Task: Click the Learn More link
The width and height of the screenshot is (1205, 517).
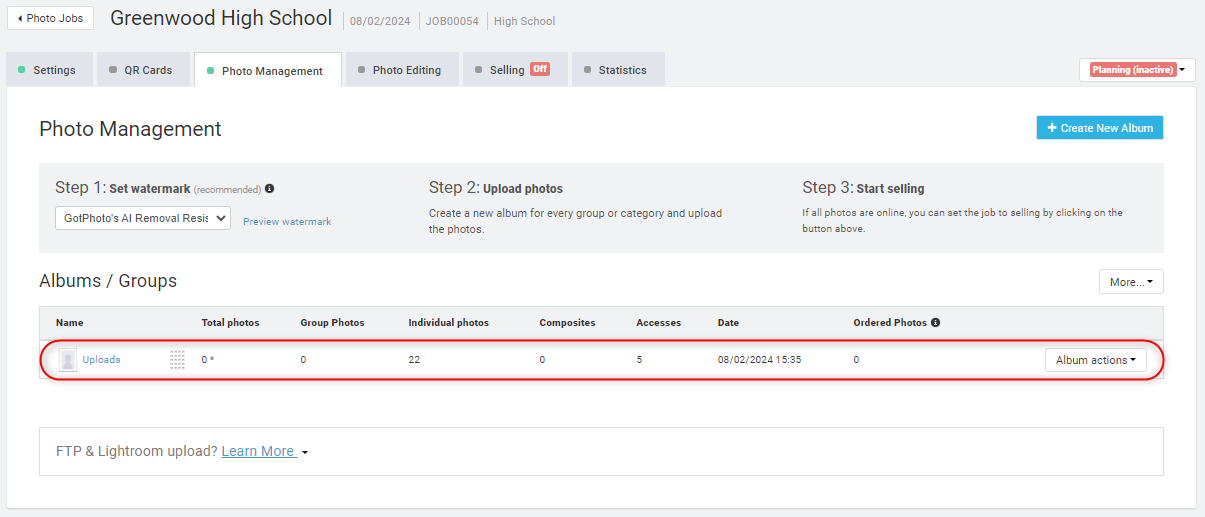Action: tap(258, 452)
